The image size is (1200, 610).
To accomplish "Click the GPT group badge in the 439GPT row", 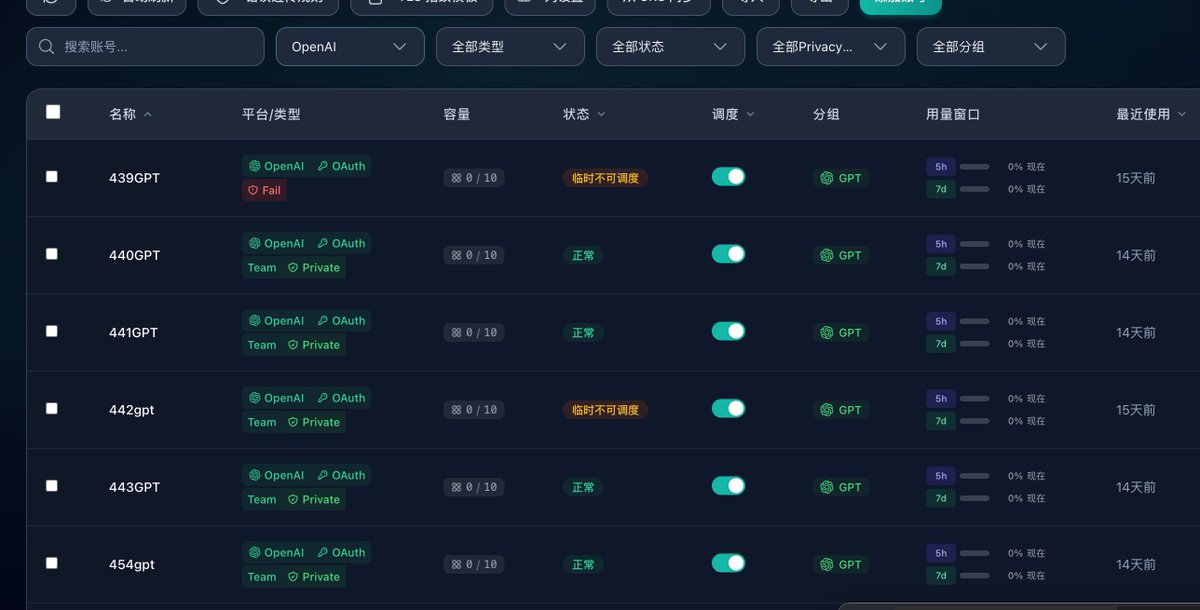I will (840, 178).
